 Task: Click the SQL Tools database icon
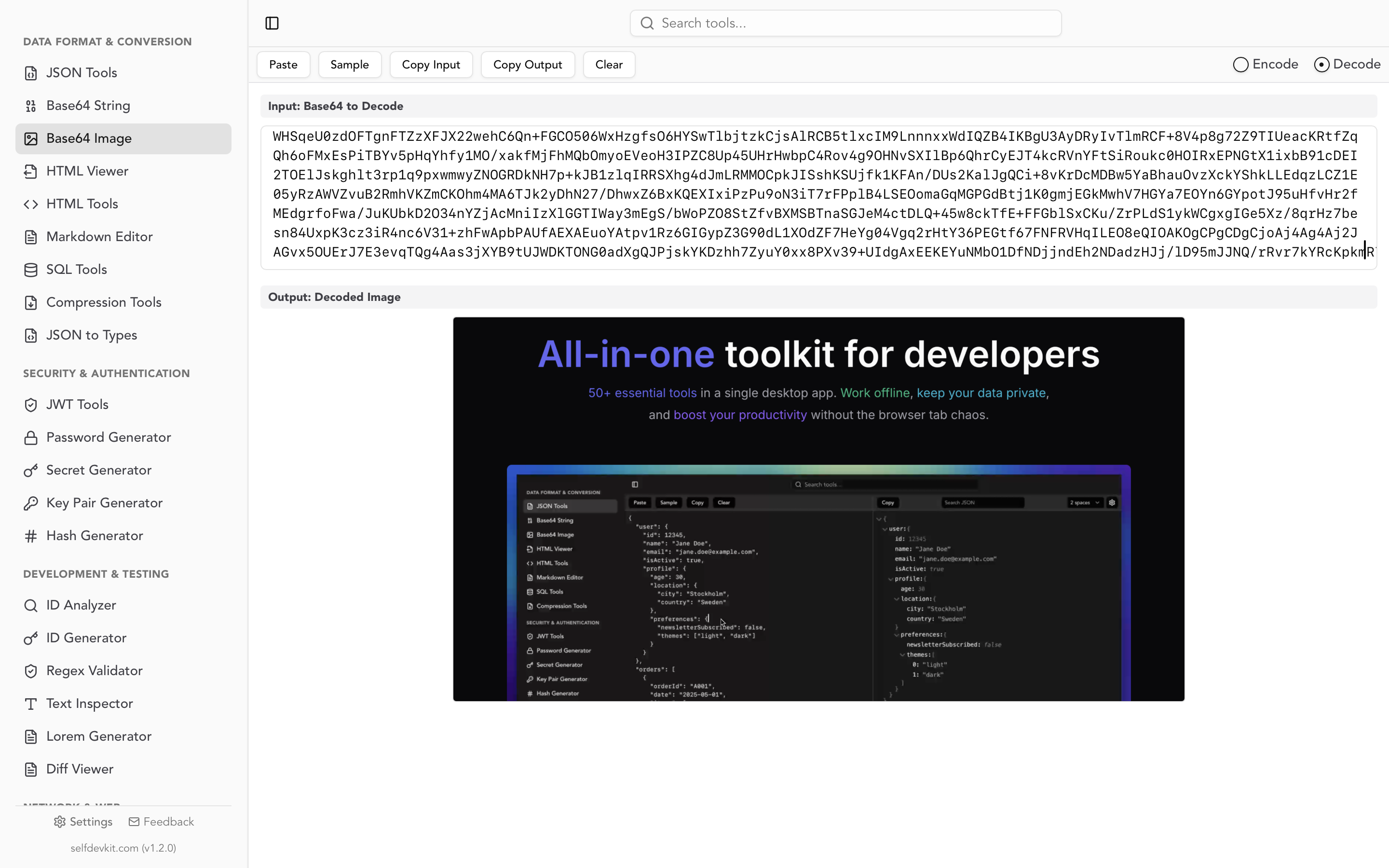(x=31, y=270)
